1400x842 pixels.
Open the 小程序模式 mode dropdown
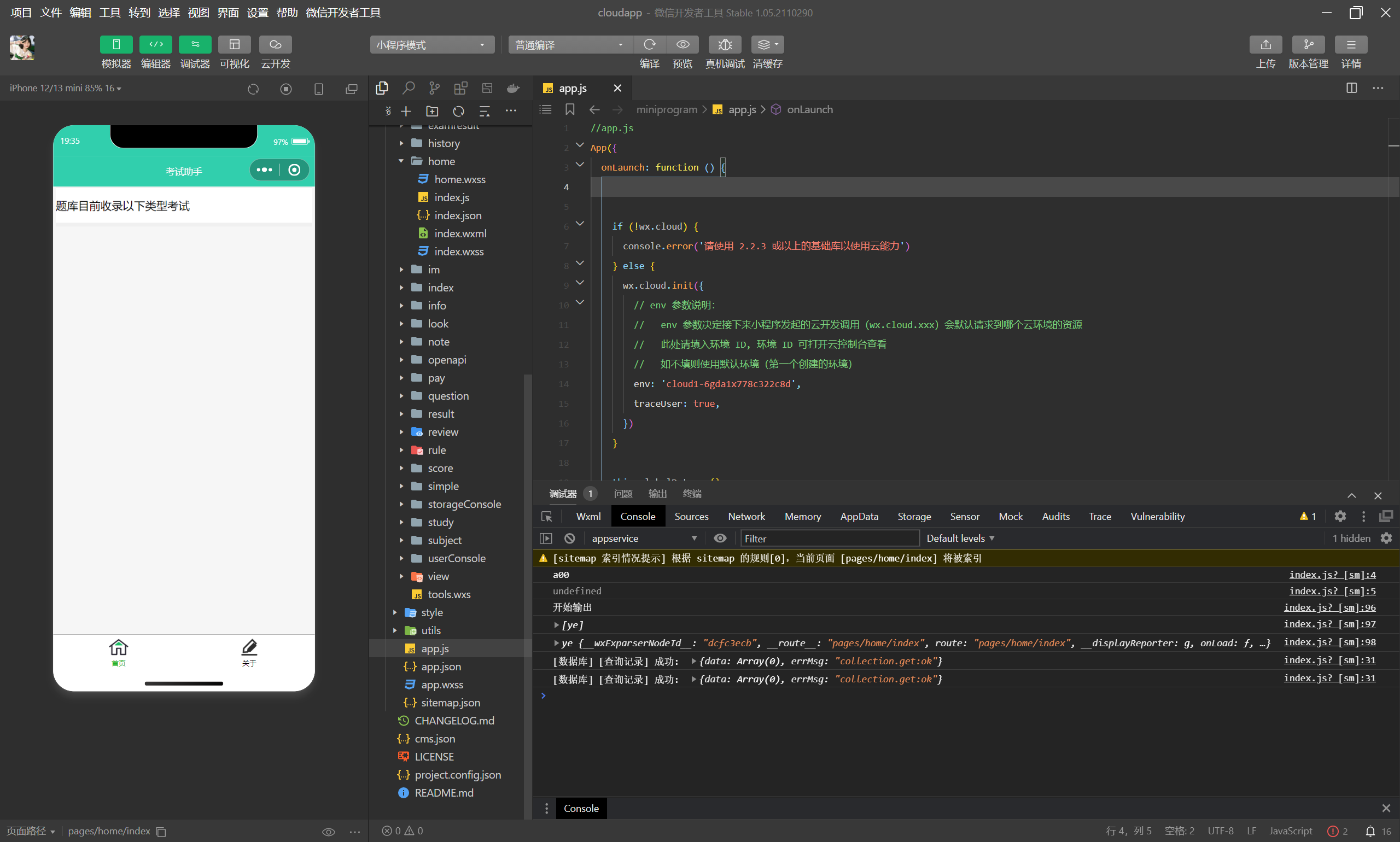pyautogui.click(x=431, y=45)
